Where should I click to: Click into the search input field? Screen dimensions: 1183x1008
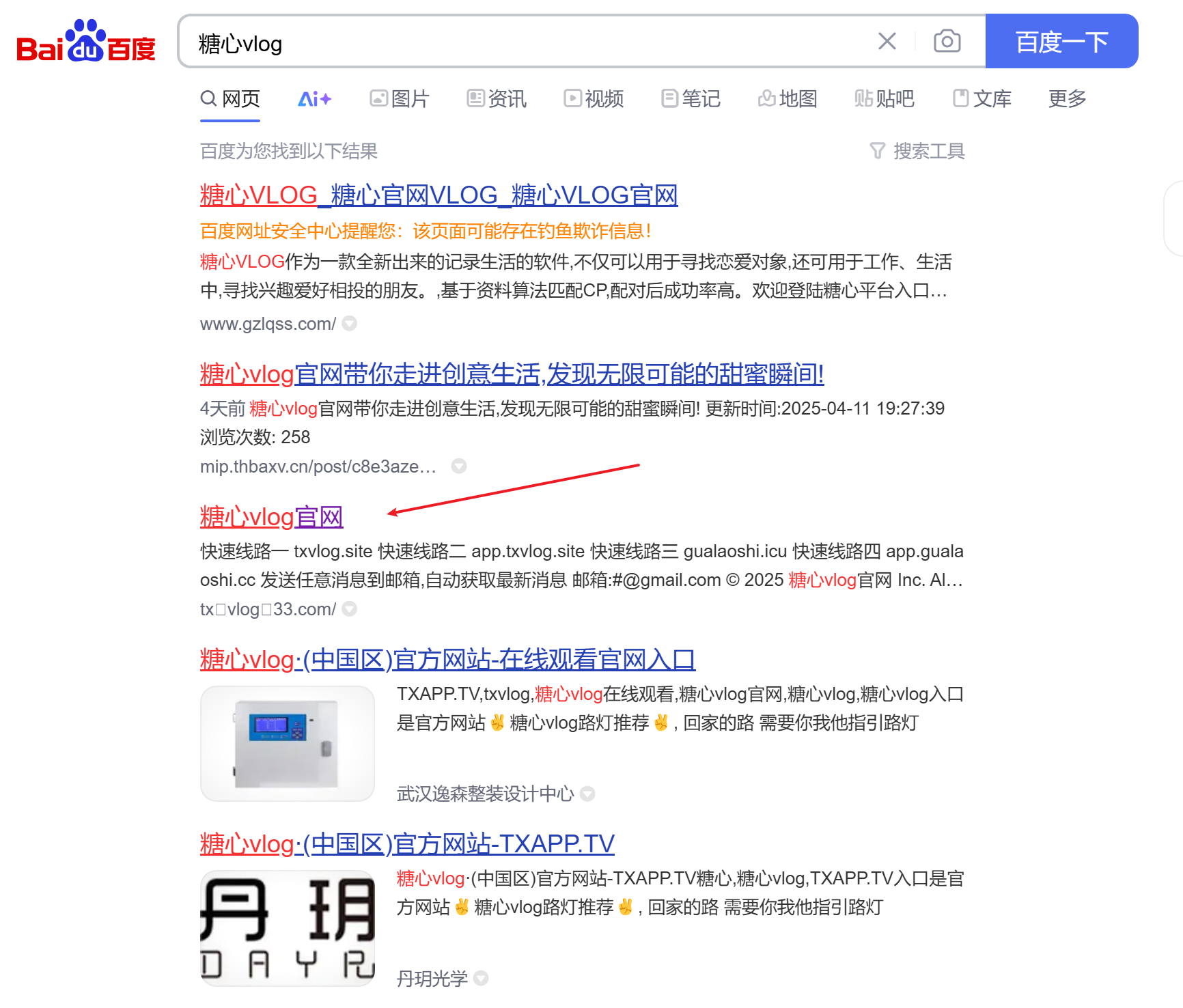(519, 42)
